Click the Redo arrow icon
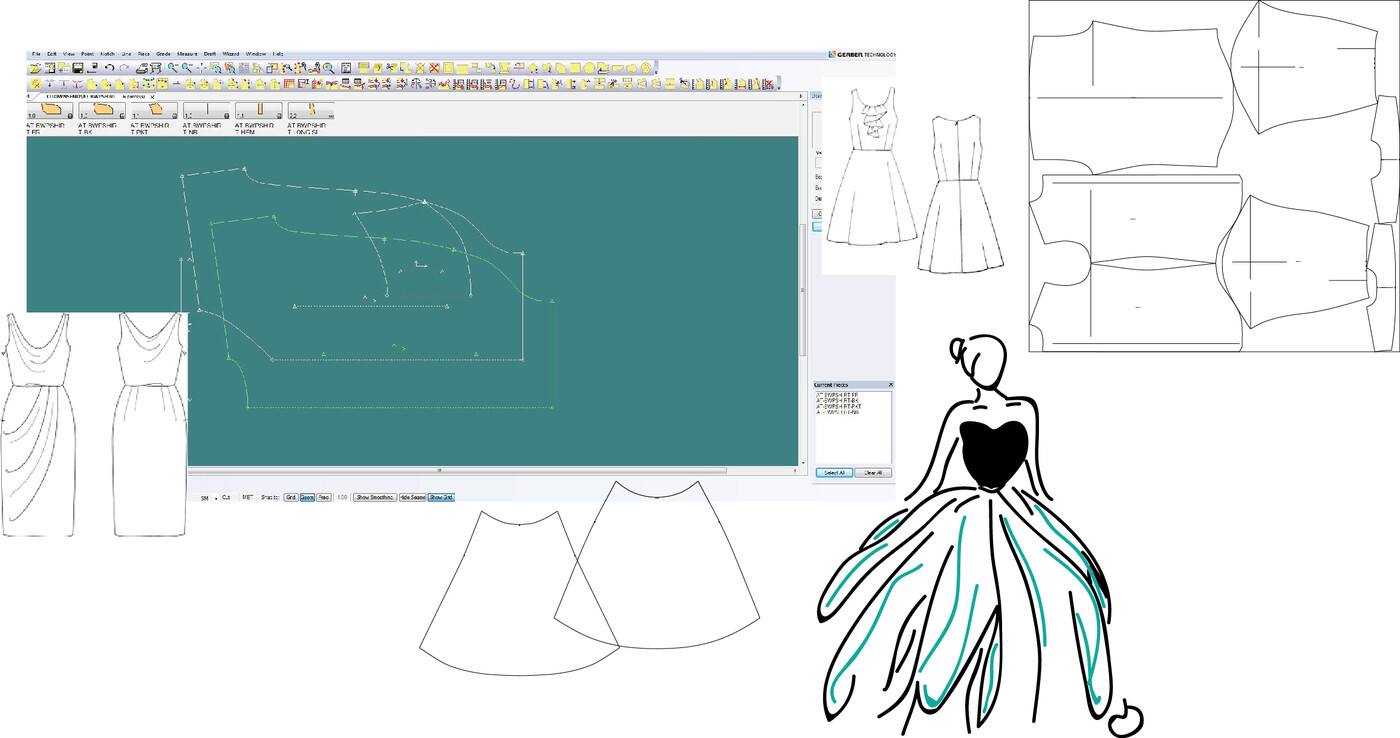This screenshot has height=738, width=1400. coord(124,68)
